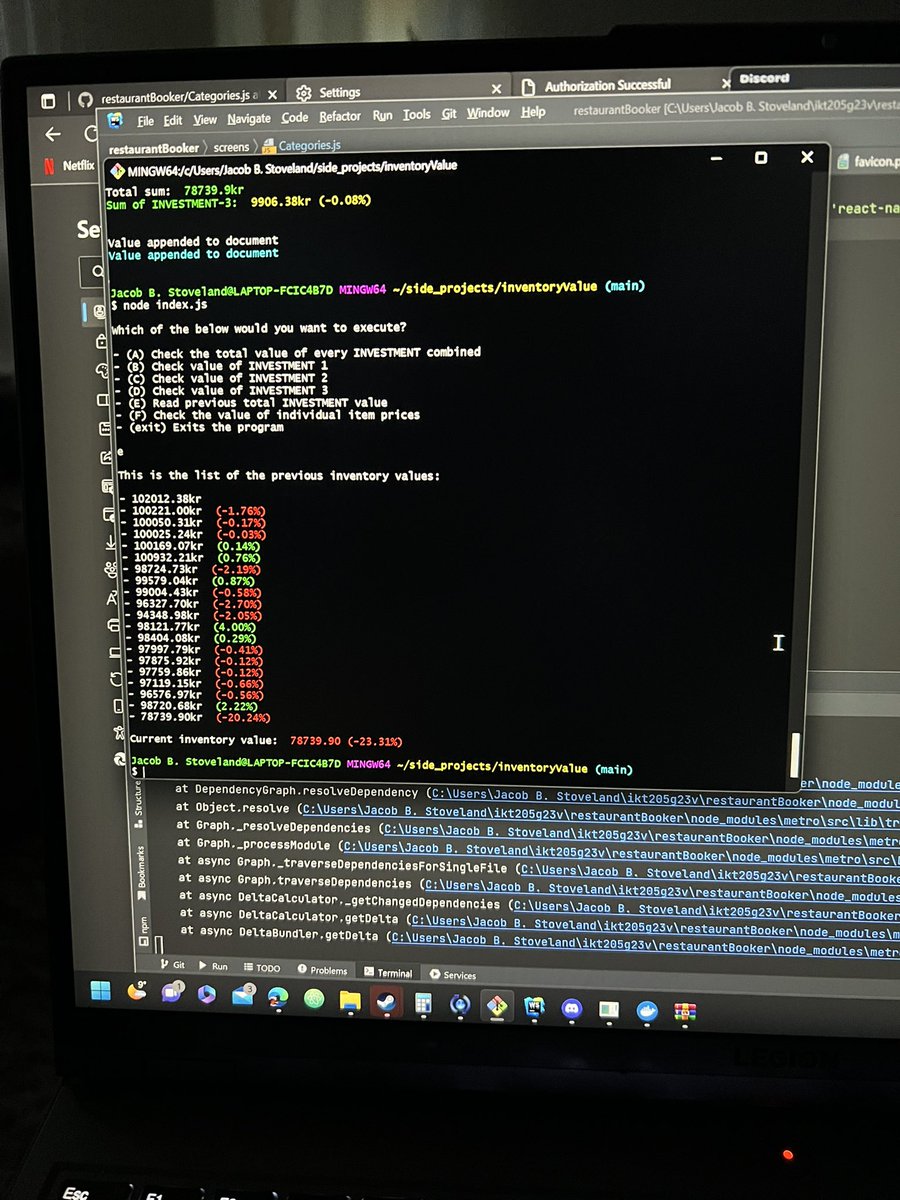The height and width of the screenshot is (1200, 900).
Task: Open the Refactor menu in WebStorm
Action: pos(340,116)
